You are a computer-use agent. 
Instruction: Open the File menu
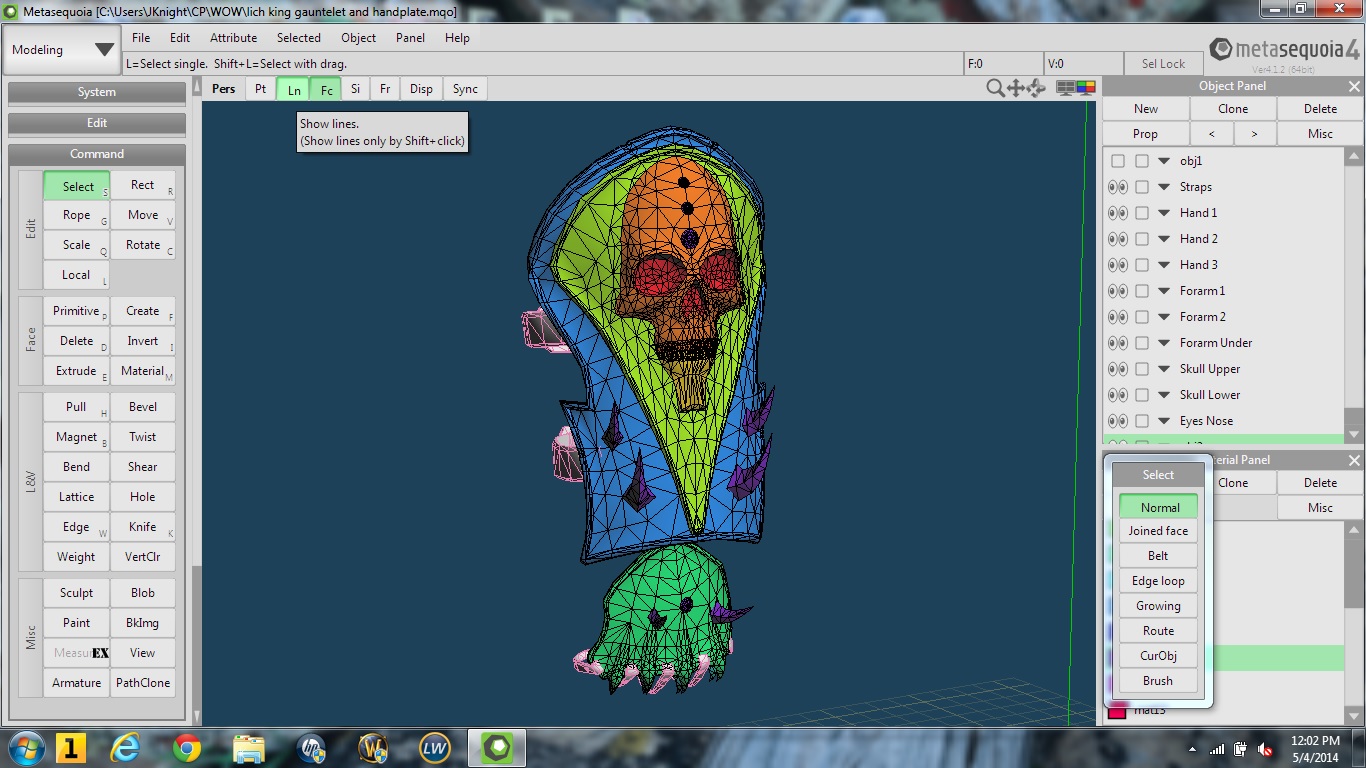(x=141, y=38)
